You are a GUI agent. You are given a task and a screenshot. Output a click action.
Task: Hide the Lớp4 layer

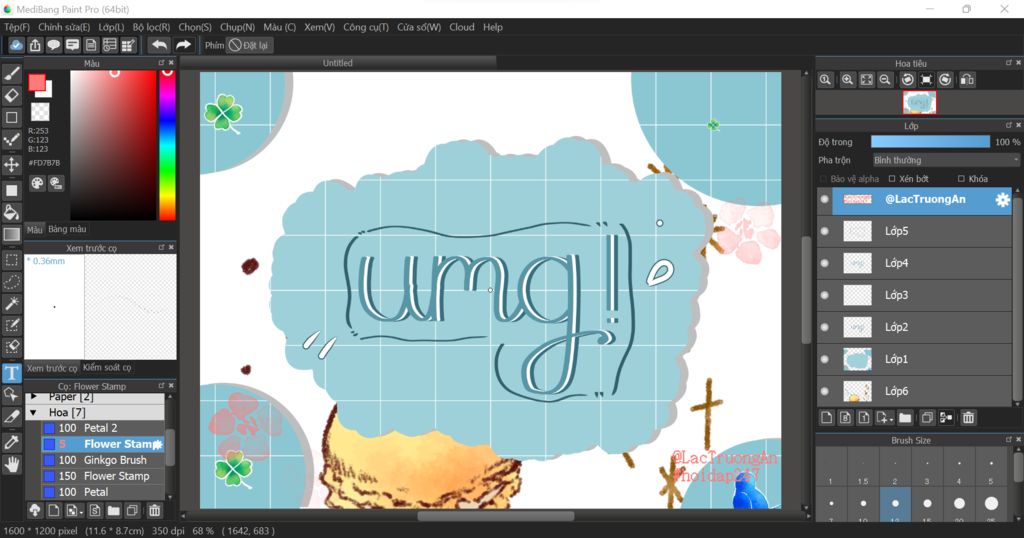[x=825, y=263]
